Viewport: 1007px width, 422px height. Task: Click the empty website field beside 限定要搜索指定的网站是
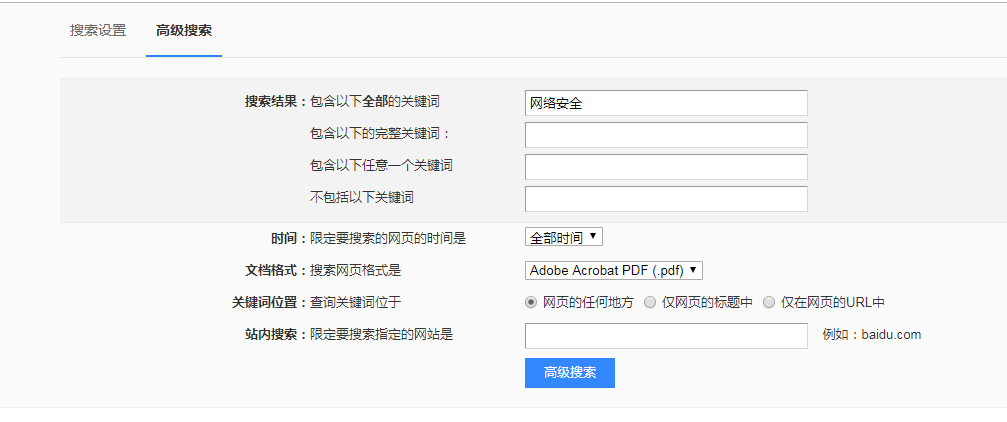(666, 335)
